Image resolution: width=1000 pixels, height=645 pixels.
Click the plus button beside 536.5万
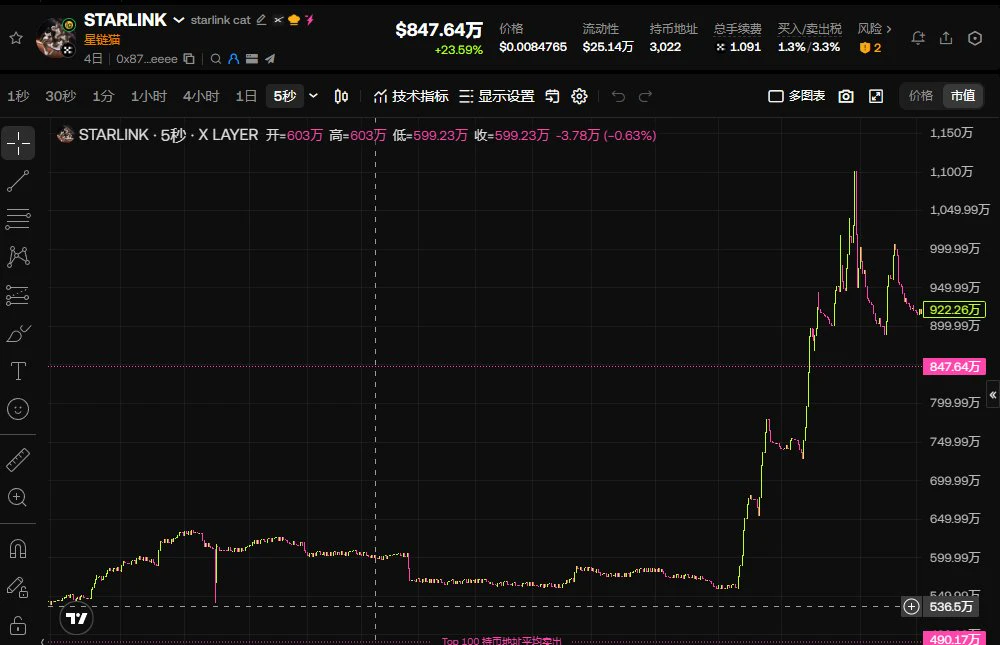[911, 606]
